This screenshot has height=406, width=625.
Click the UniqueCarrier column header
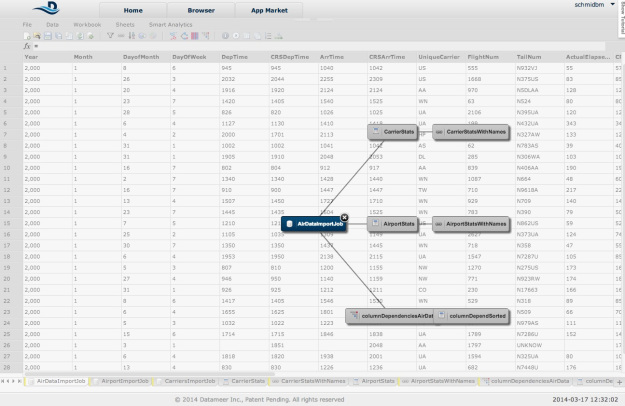pyautogui.click(x=440, y=57)
